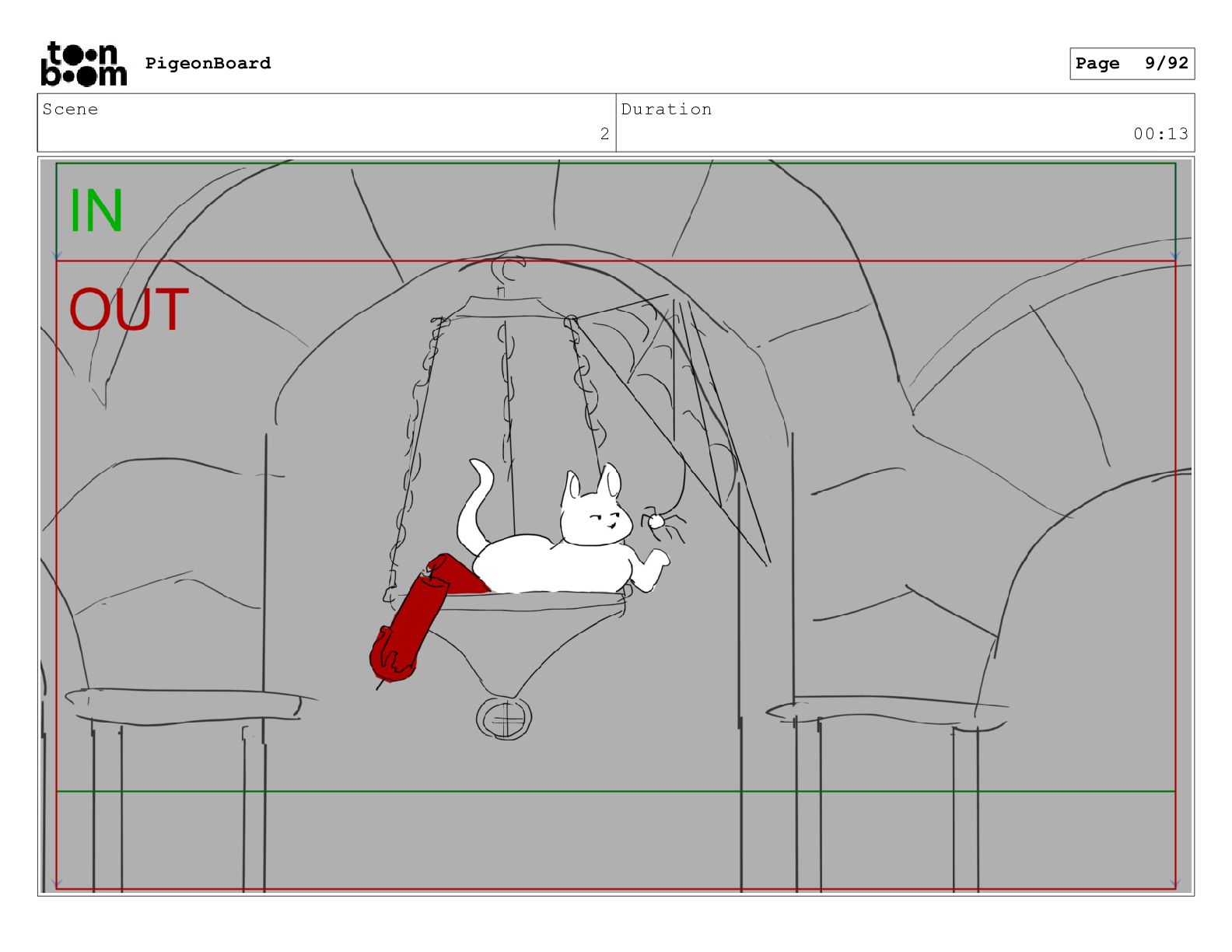Click the Scene label

(x=70, y=109)
